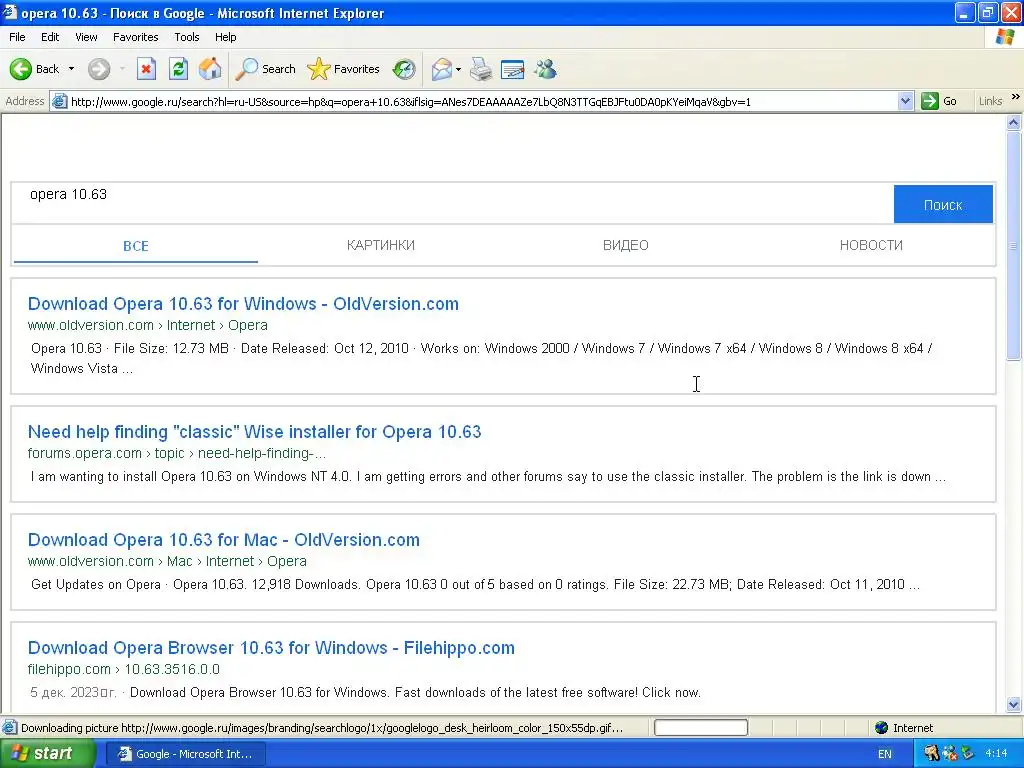The height and width of the screenshot is (768, 1024).
Task: Click the EN language indicator
Action: tap(884, 754)
